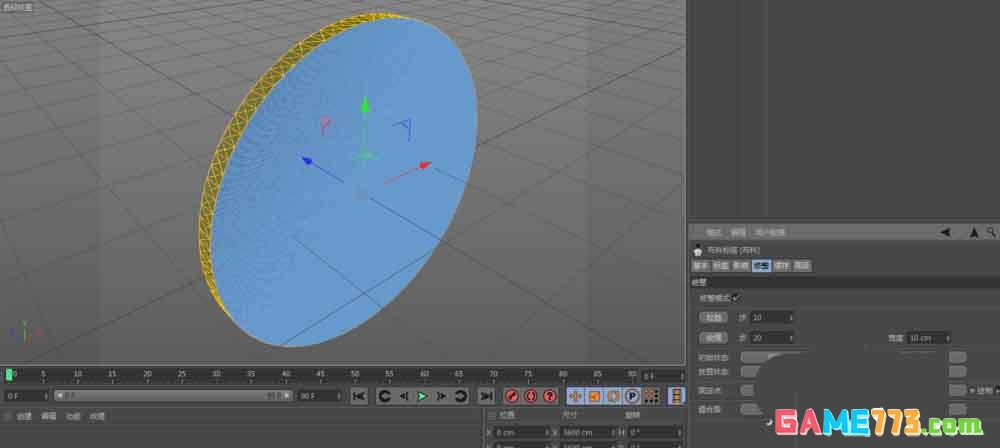Click the red Record Active Objects icon

click(x=511, y=396)
